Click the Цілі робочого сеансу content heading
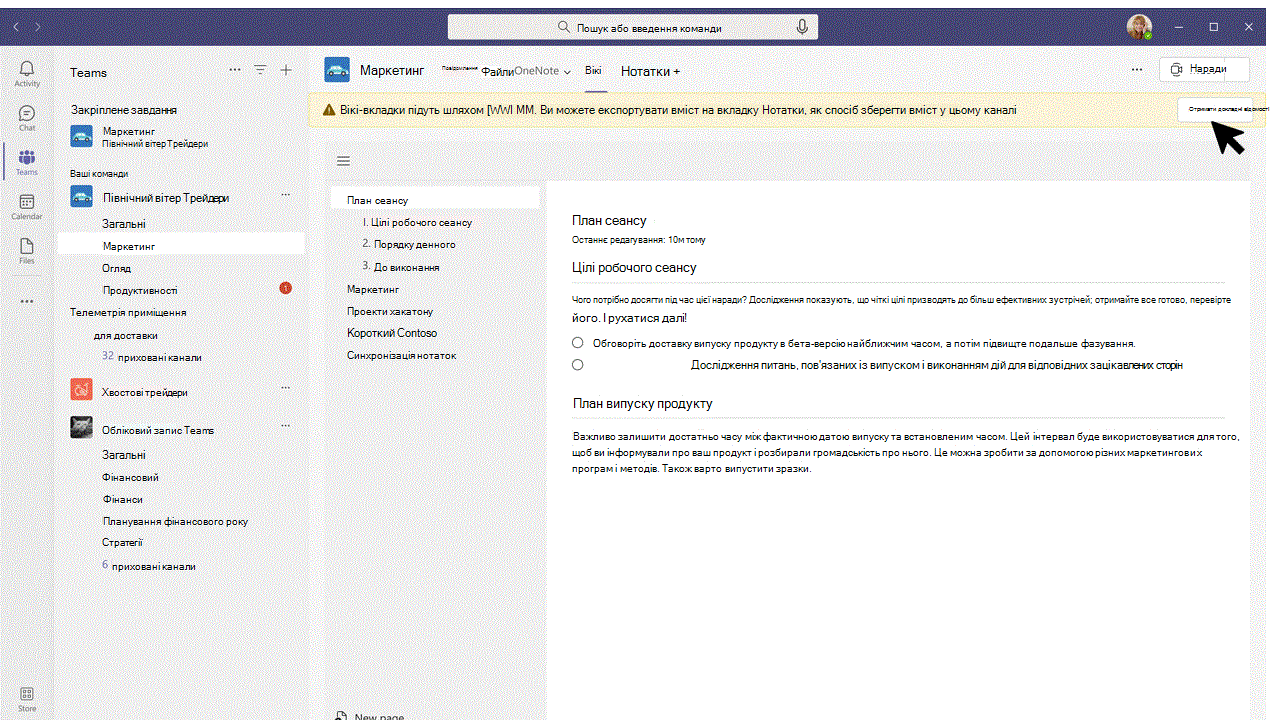The width and height of the screenshot is (1280, 720). point(634,267)
